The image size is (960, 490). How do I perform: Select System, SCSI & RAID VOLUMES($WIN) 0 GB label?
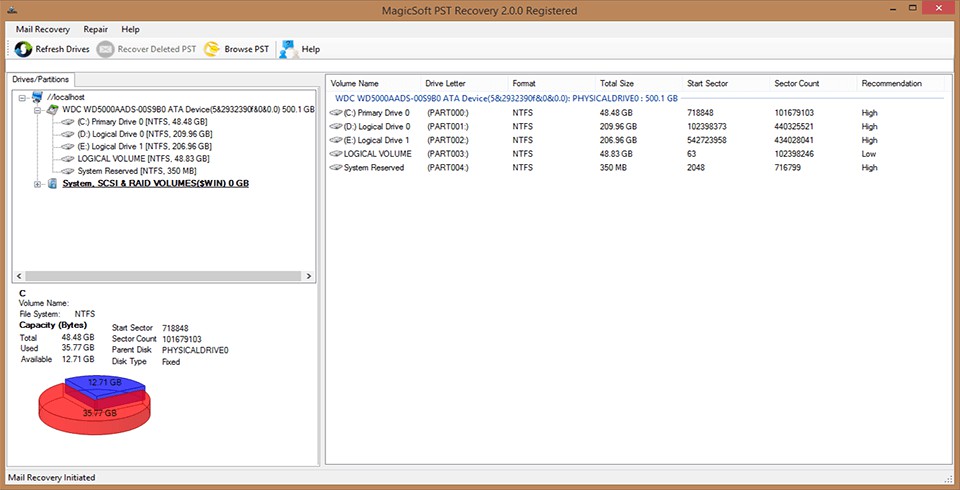point(156,184)
